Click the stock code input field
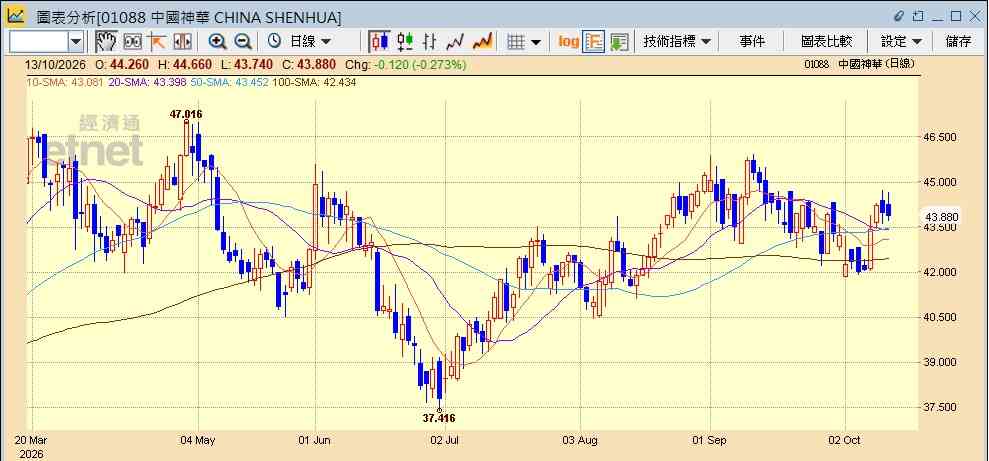This screenshot has width=989, height=461. (38, 42)
